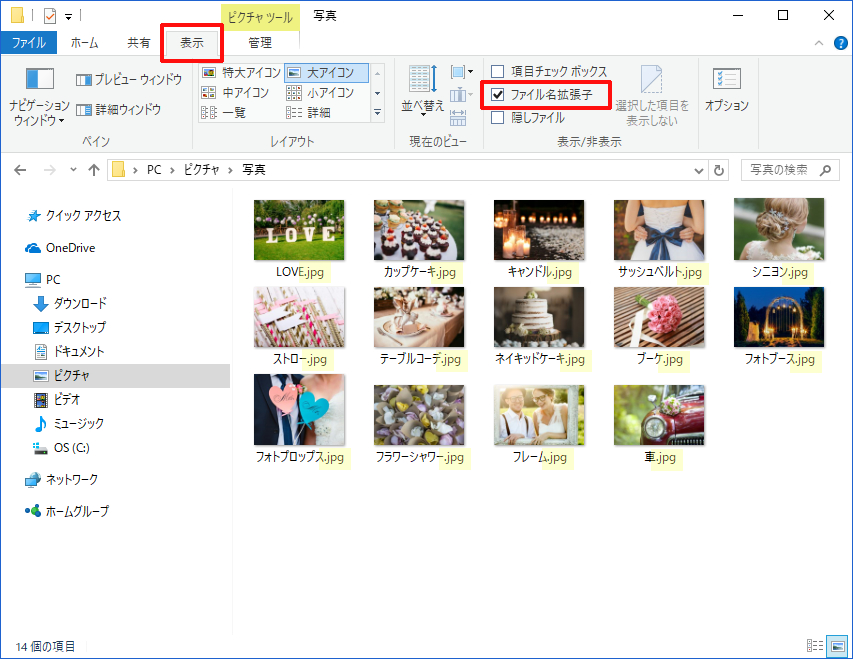The image size is (853, 659).
Task: Switch to the ホーム ribbon tab
Action: (x=84, y=42)
